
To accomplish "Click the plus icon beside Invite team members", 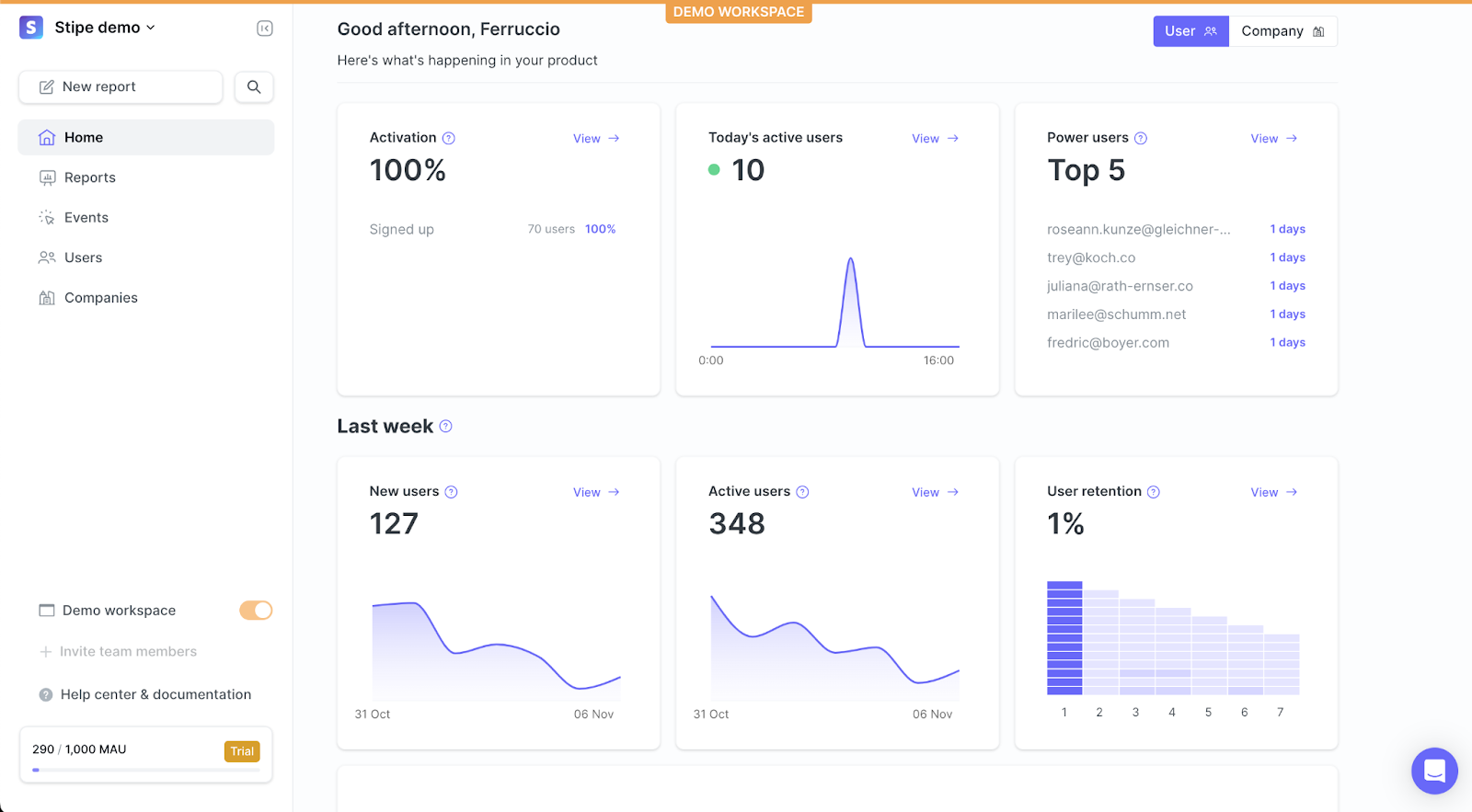I will pyautogui.click(x=46, y=652).
